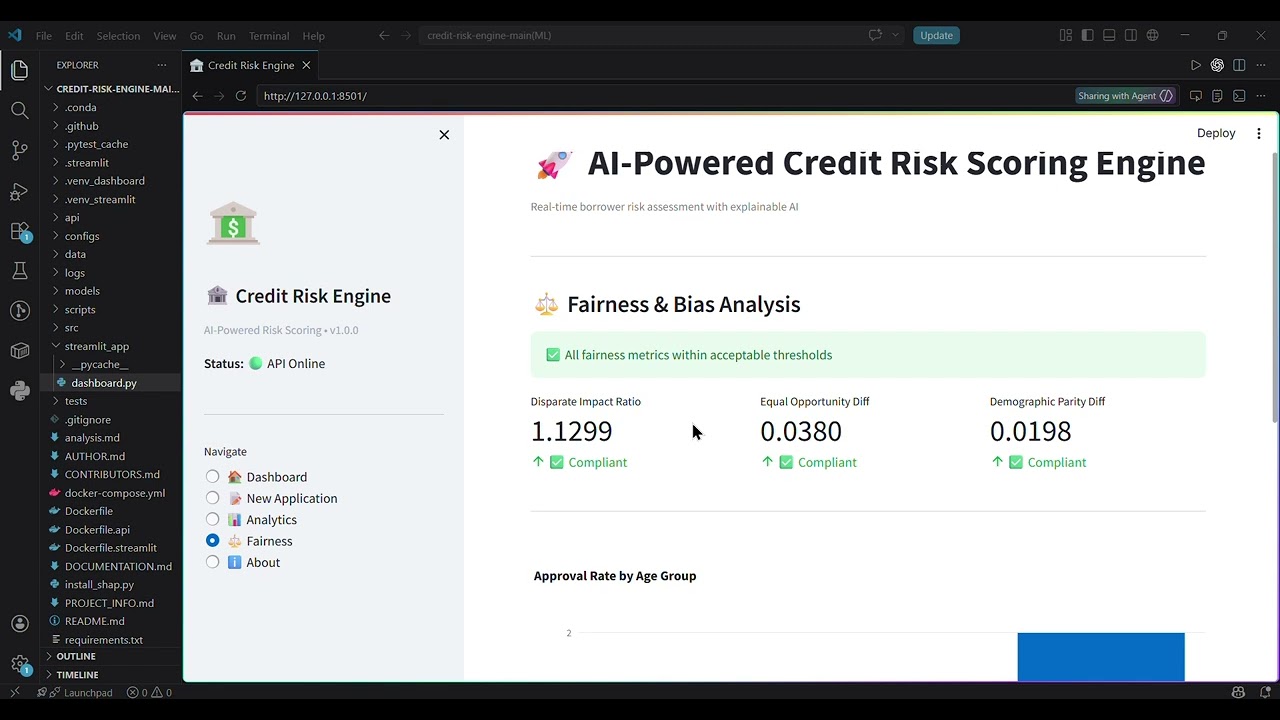Expand the models folder
The width and height of the screenshot is (1280, 720).
coord(110,291)
